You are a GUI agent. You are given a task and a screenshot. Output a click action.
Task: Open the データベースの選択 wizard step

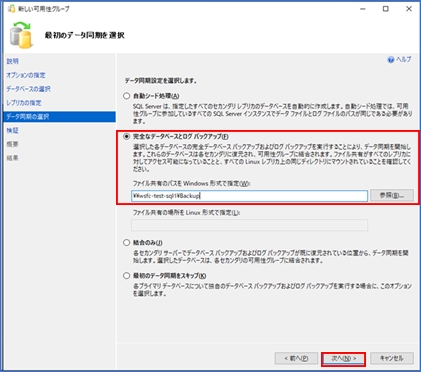[x=28, y=89]
